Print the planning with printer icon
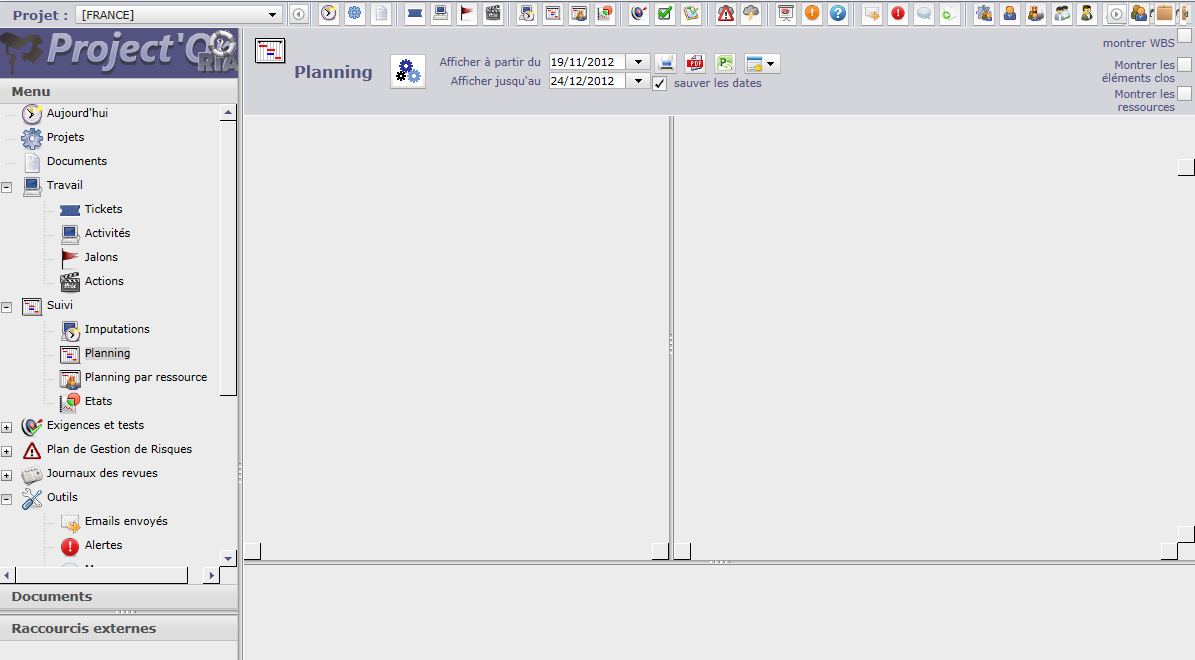Viewport: 1195px width, 660px height. click(x=666, y=63)
